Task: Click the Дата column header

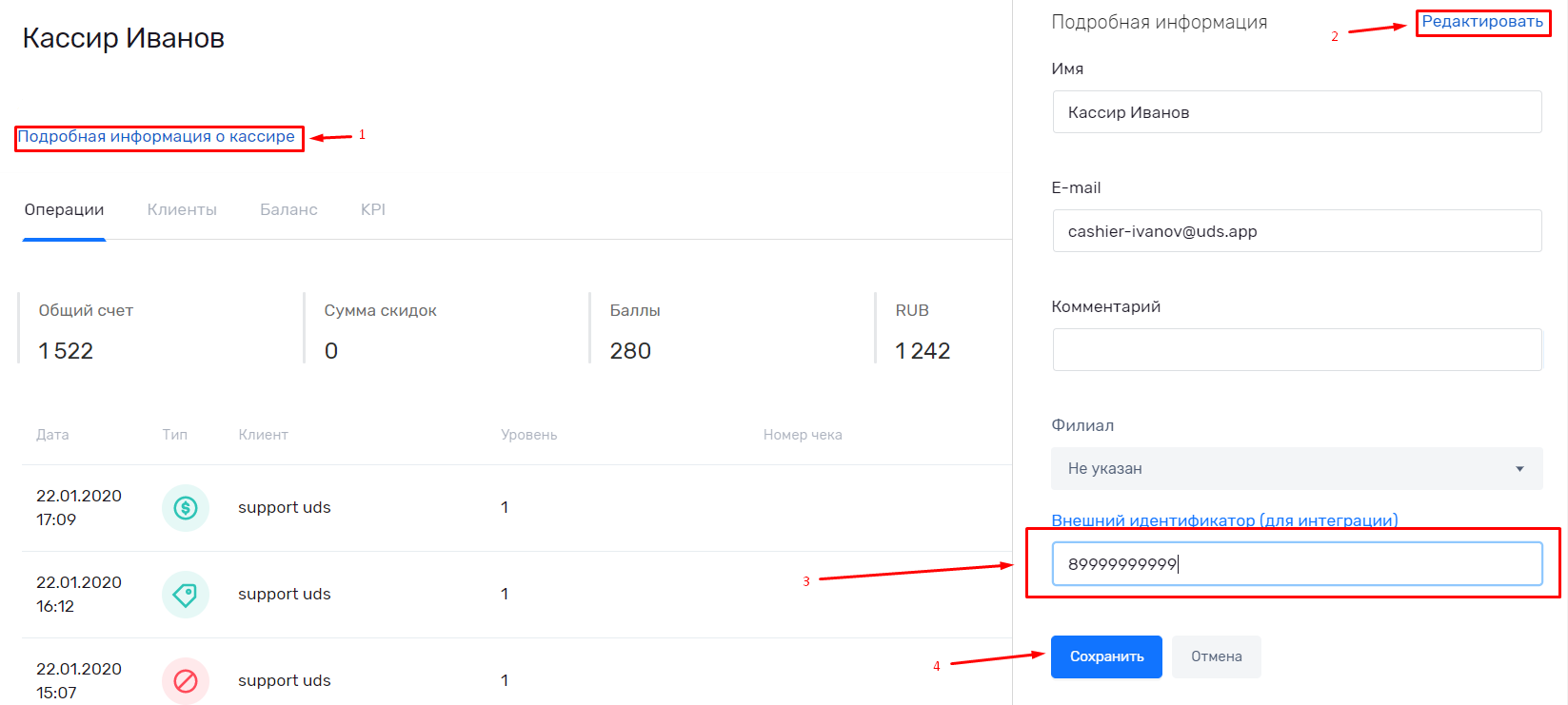Action: coord(52,435)
